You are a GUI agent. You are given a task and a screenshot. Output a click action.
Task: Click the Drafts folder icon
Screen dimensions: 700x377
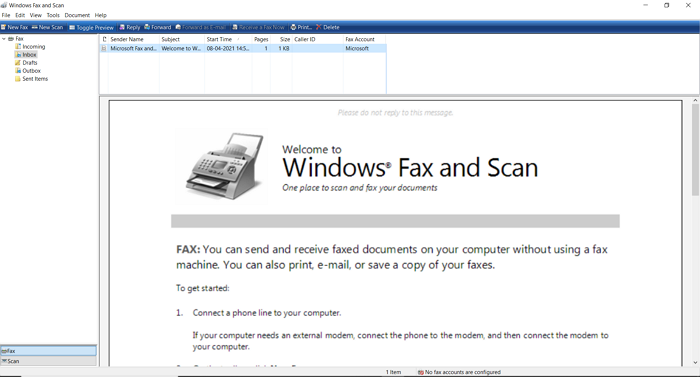(x=18, y=63)
